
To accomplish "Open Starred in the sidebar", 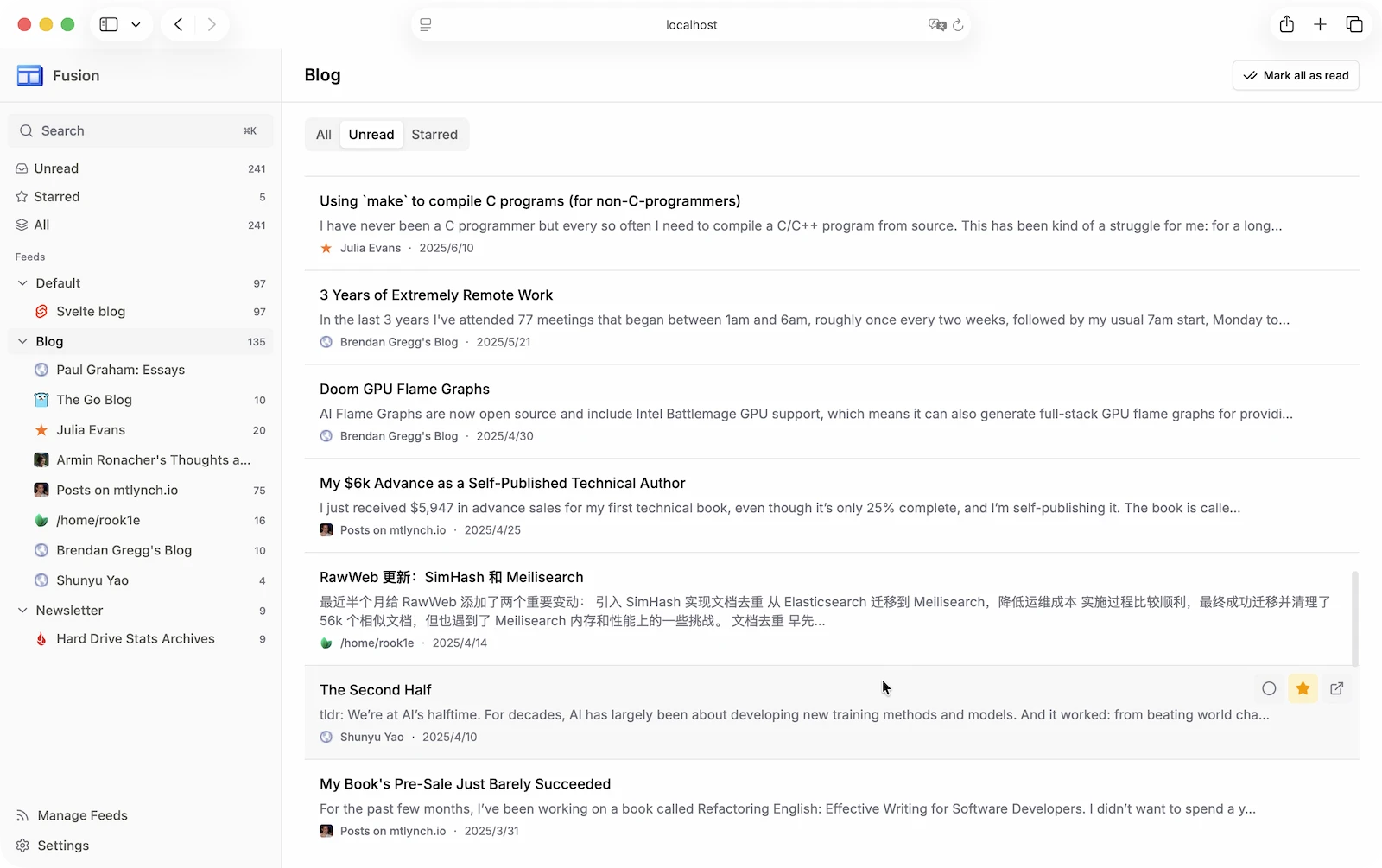I will pyautogui.click(x=141, y=197).
